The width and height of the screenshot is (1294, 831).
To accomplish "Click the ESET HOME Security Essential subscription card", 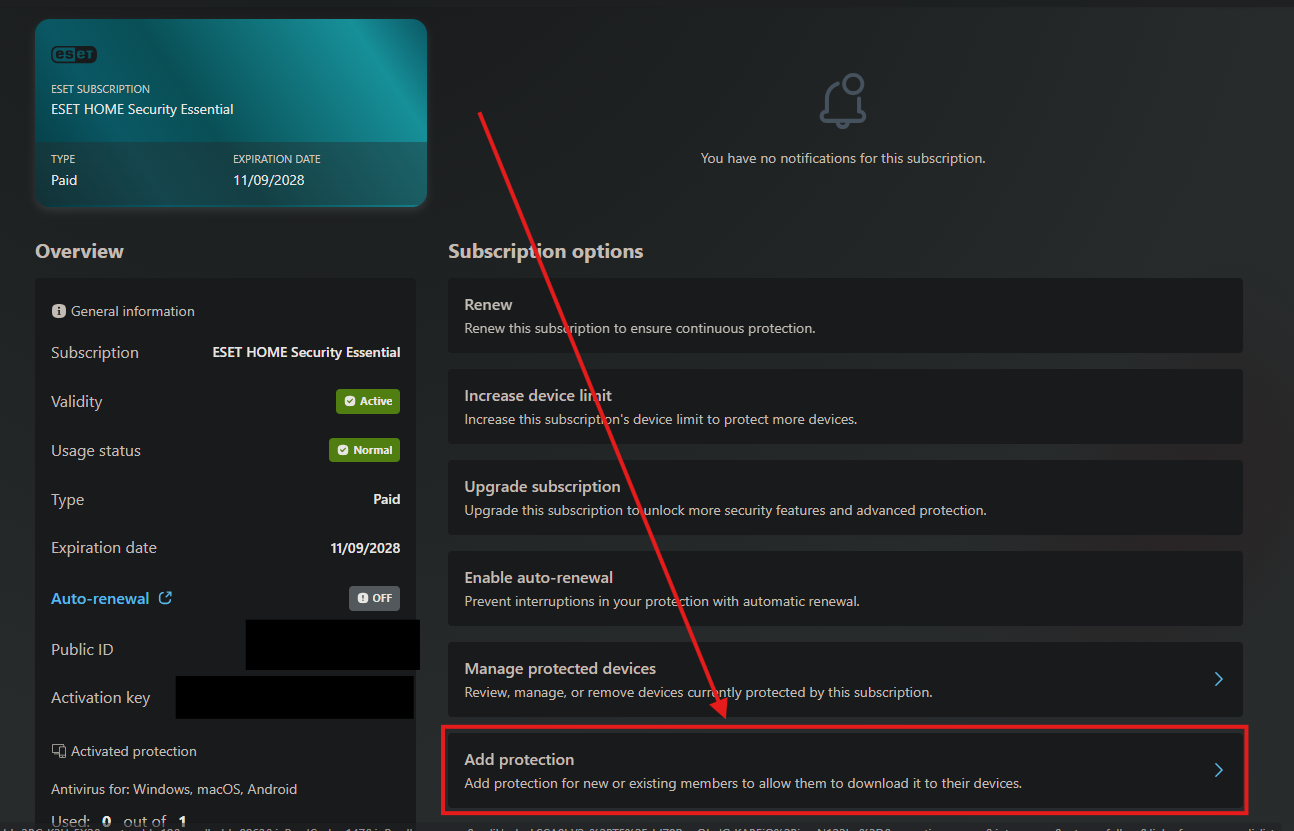I will 231,113.
